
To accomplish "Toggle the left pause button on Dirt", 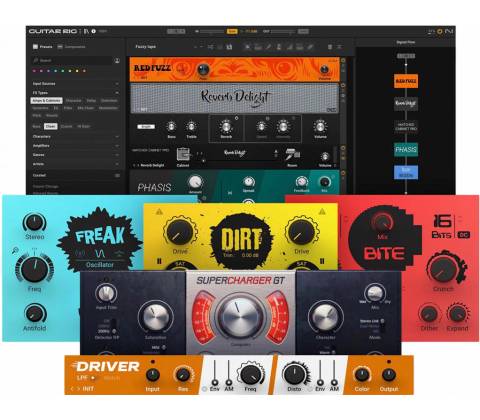I will (159, 261).
